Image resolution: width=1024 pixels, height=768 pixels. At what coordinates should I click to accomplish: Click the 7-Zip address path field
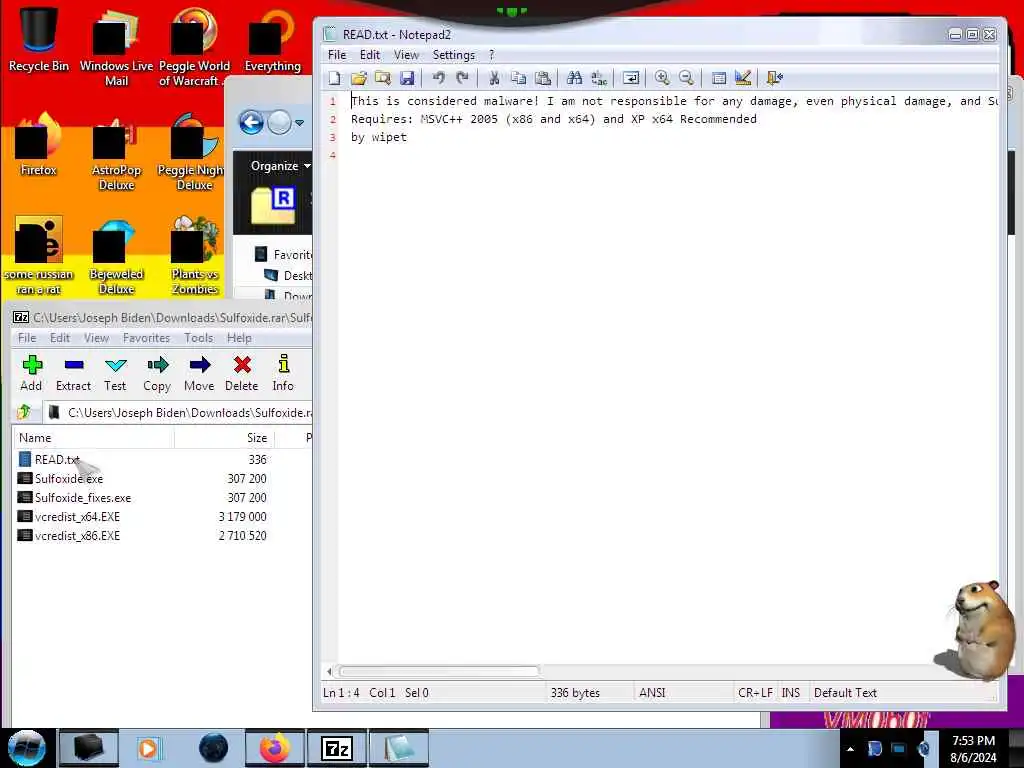click(x=180, y=413)
